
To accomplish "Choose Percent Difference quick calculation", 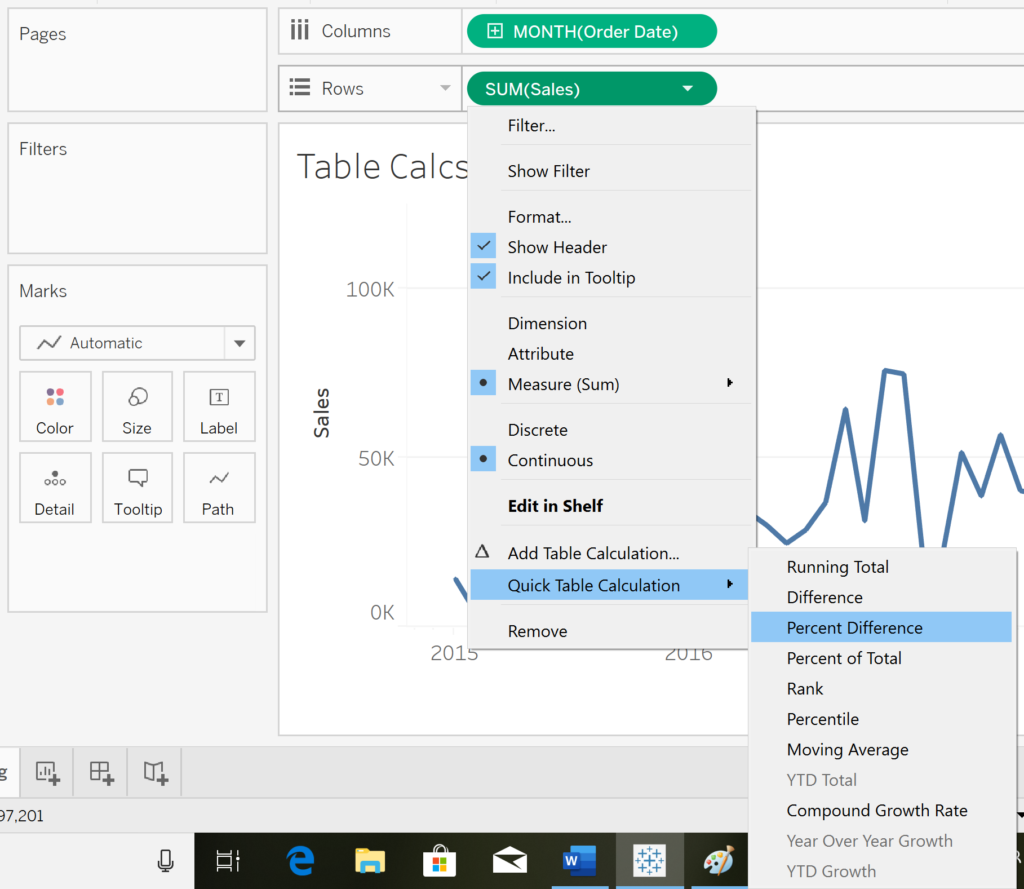I will [854, 628].
